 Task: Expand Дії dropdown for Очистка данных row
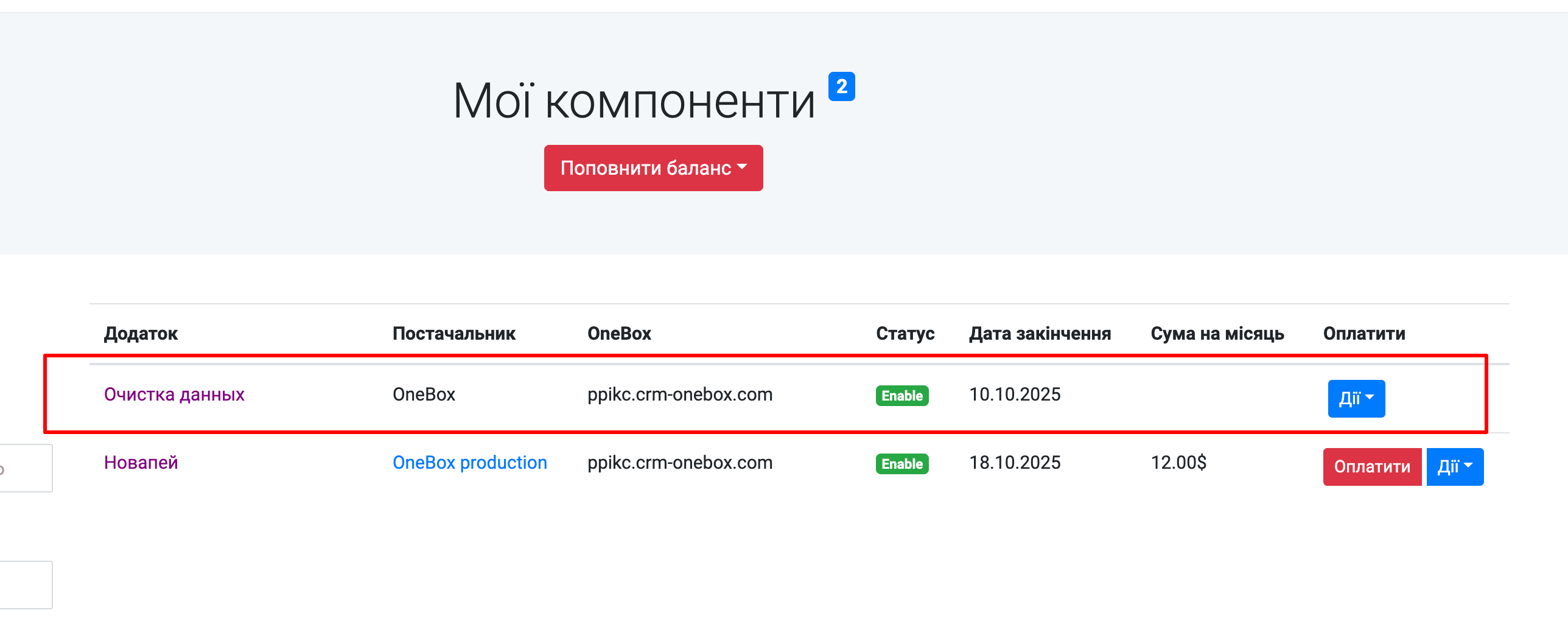tap(1356, 399)
